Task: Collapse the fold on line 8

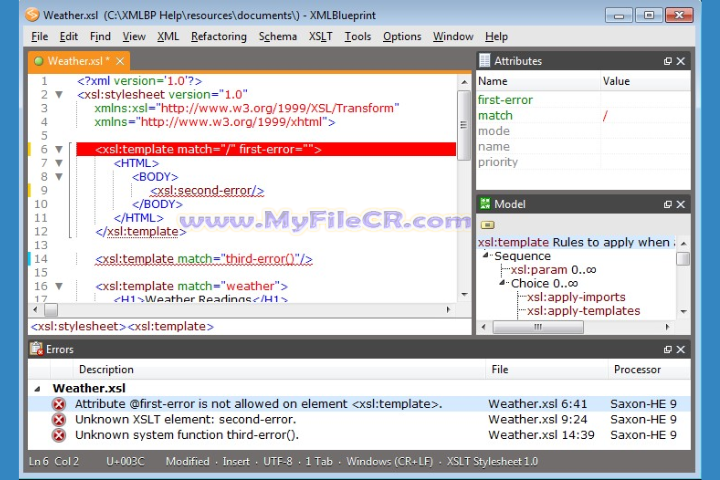Action: point(59,176)
